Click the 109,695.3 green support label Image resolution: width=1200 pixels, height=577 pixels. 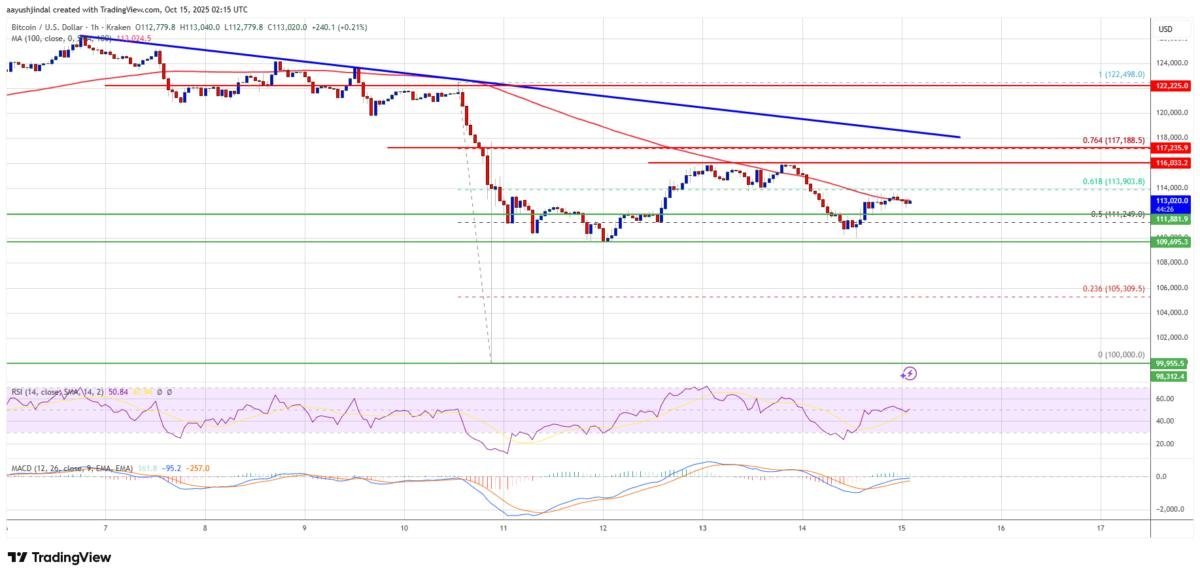point(1171,241)
